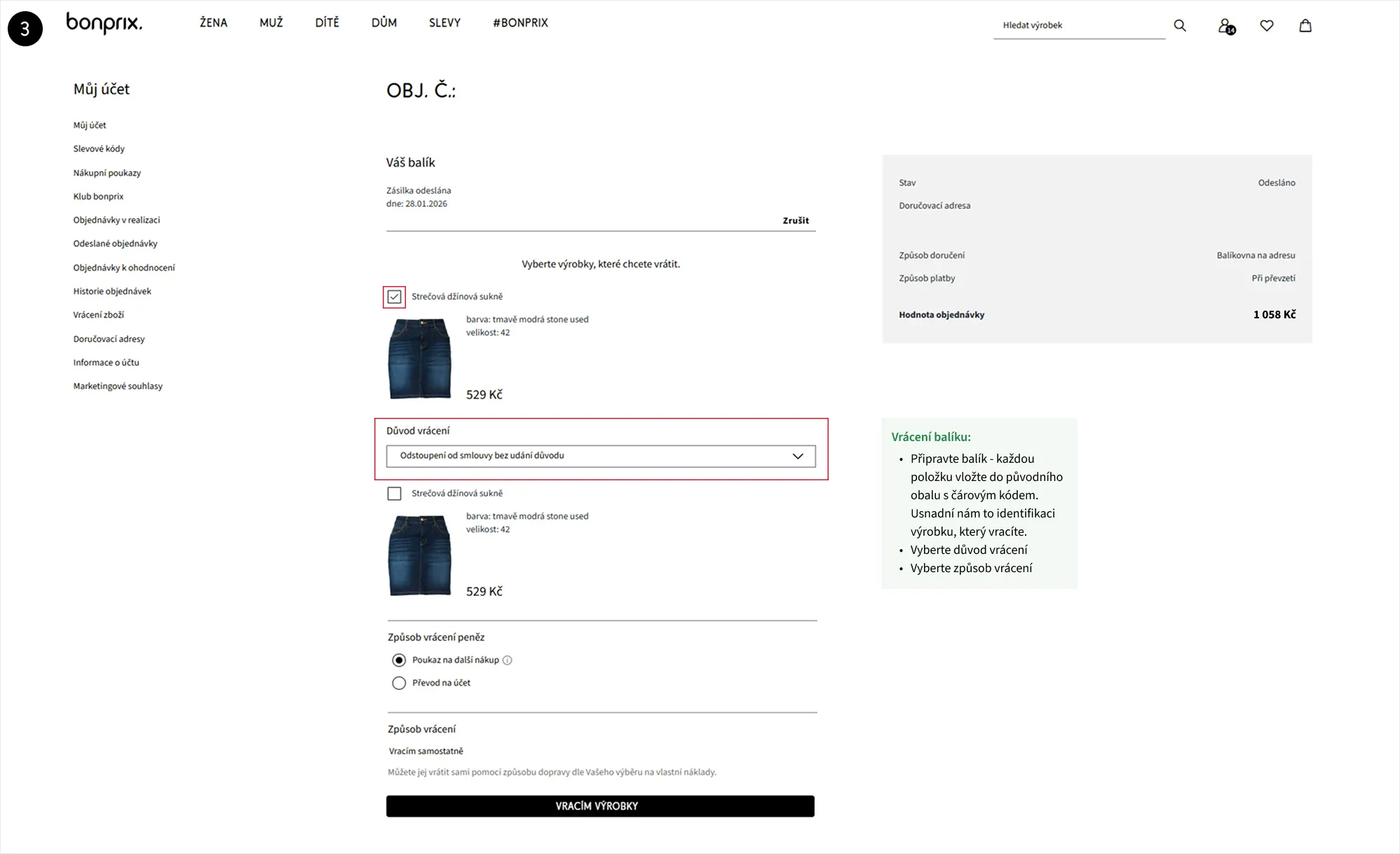Click the Zrušit link
Image resolution: width=1400 pixels, height=854 pixels.
click(795, 220)
